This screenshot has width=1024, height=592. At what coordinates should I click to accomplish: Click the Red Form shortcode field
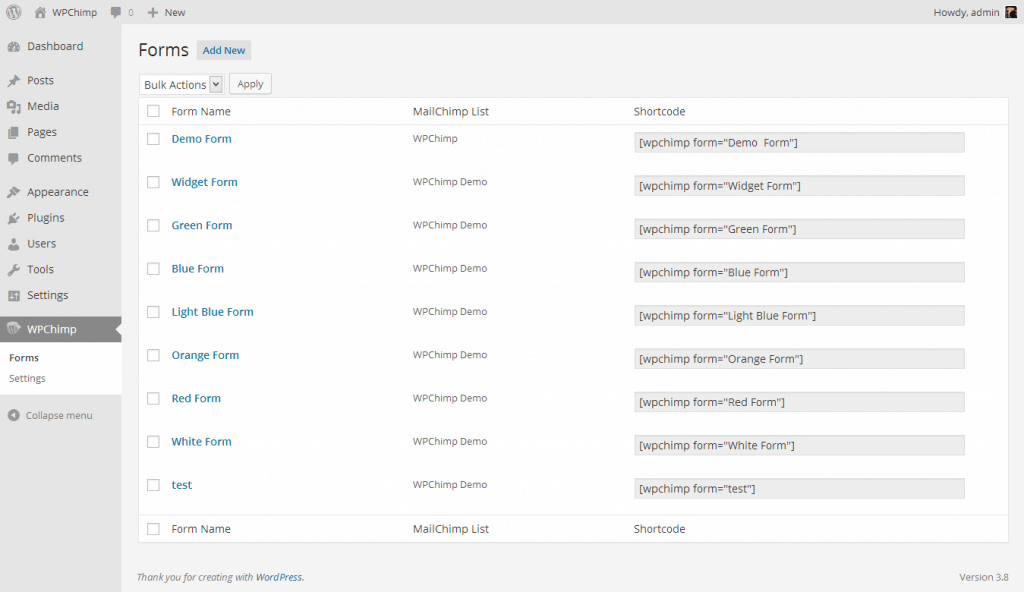point(799,402)
